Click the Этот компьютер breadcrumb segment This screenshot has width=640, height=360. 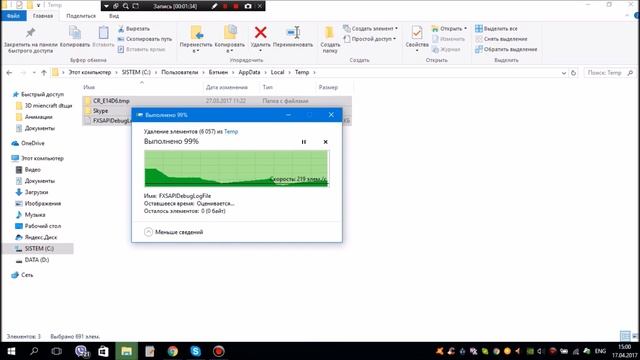(89, 72)
